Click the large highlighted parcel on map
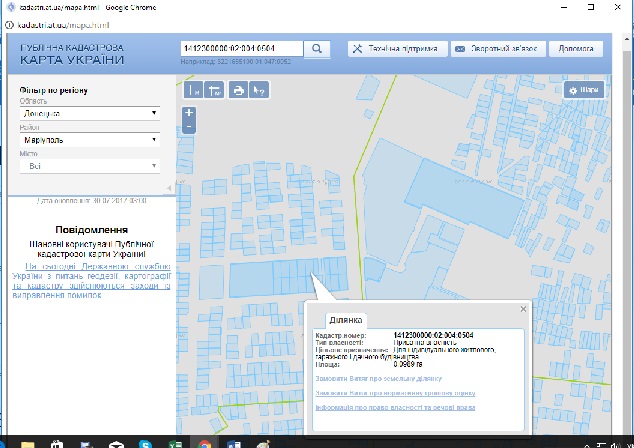The height and width of the screenshot is (448, 634). click(464, 196)
